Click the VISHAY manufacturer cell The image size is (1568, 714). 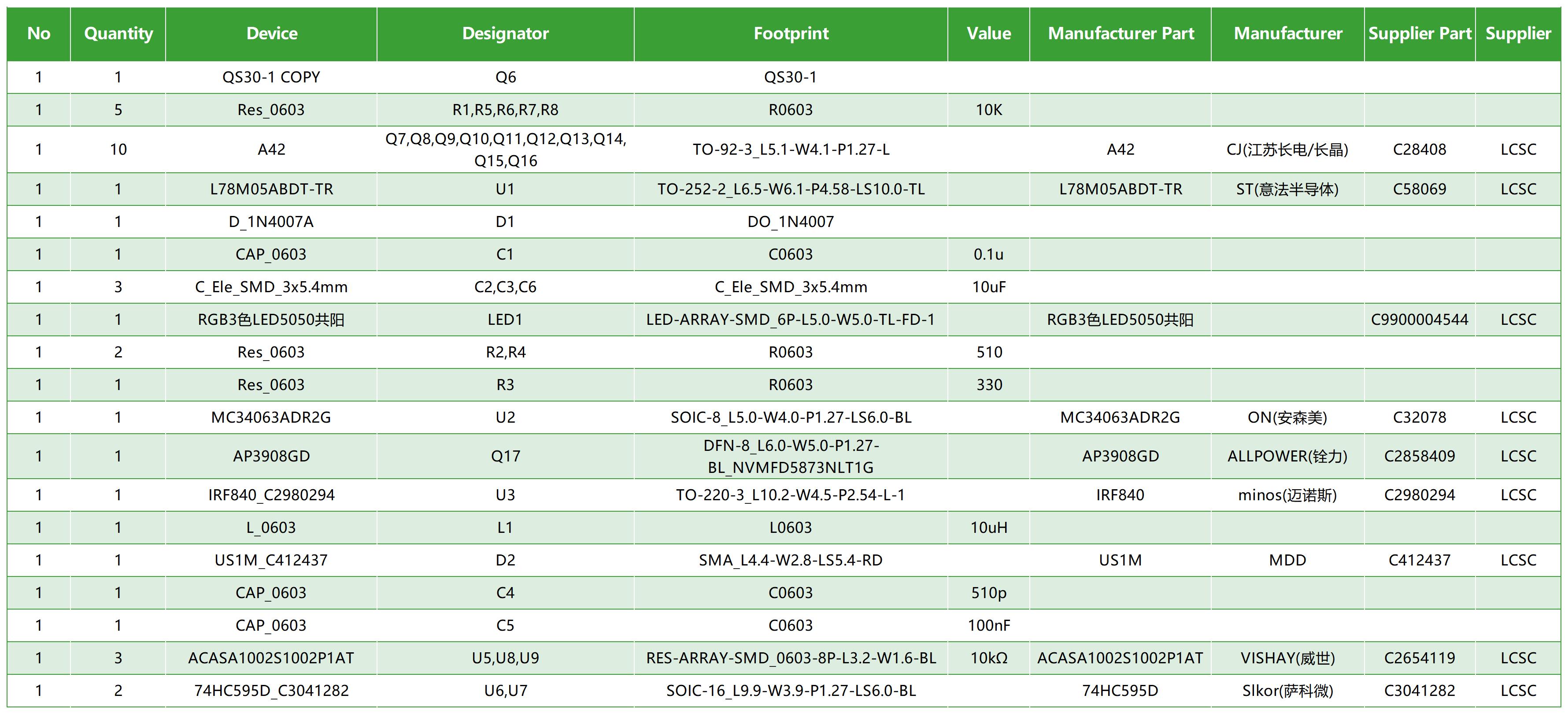pos(1287,658)
